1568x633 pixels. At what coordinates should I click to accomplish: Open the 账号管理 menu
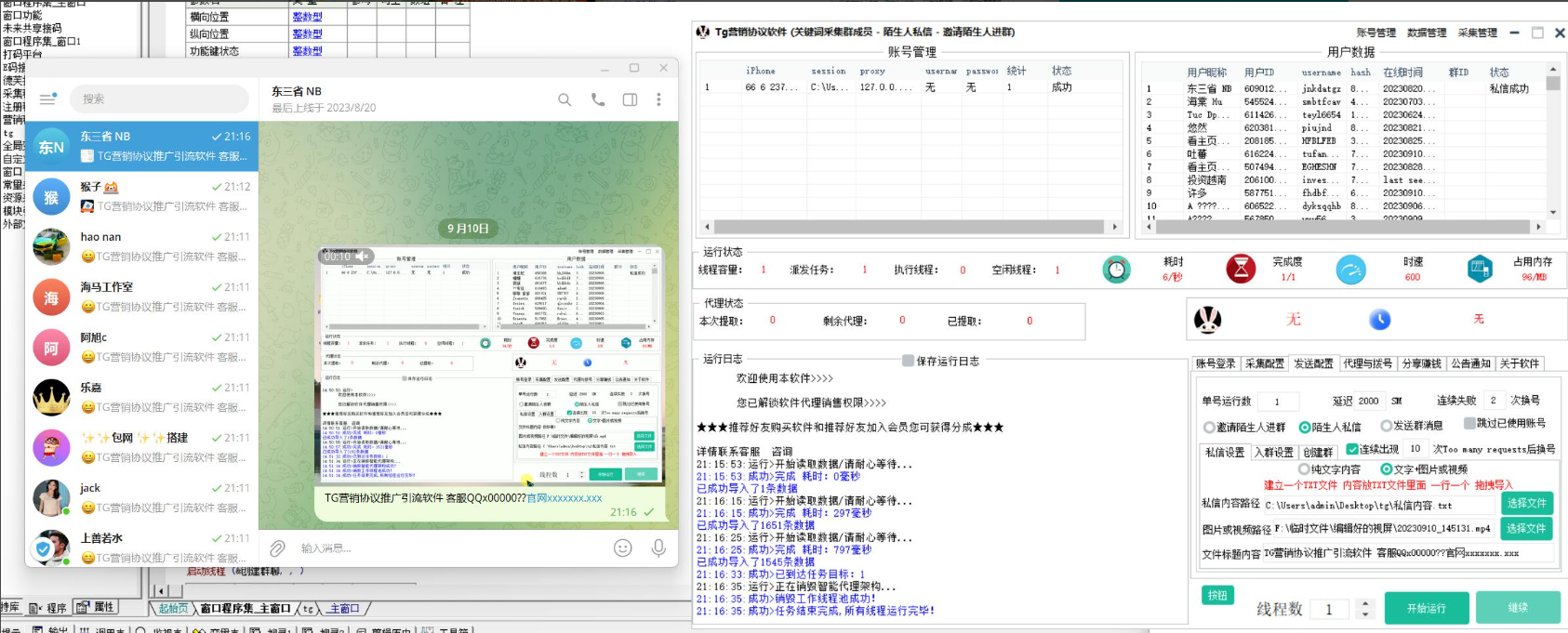pos(1375,33)
